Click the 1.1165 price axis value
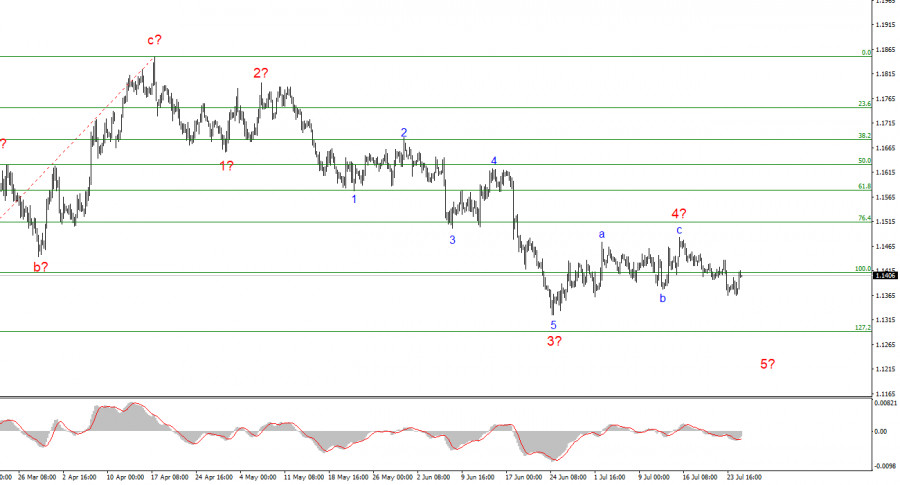900x485 pixels. (x=885, y=394)
